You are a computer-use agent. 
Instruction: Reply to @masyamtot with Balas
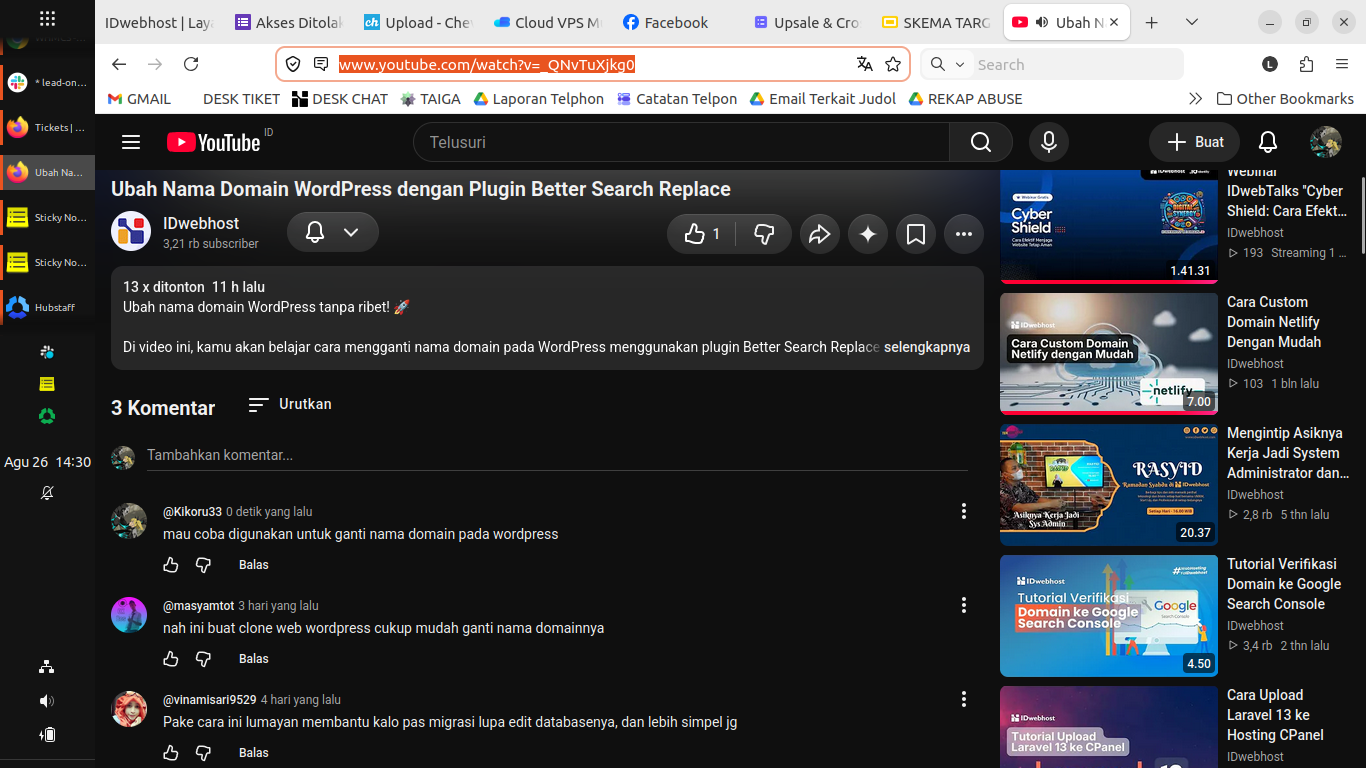pyautogui.click(x=254, y=659)
